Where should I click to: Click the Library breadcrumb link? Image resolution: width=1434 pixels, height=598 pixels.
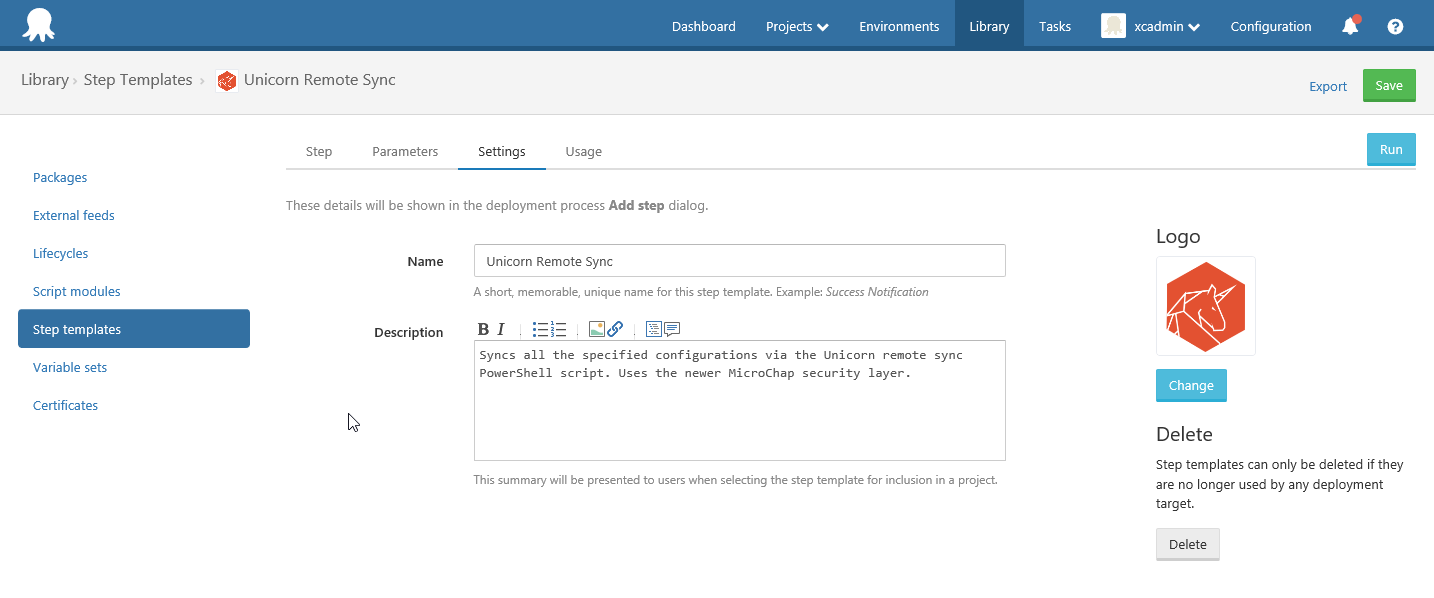click(x=45, y=80)
